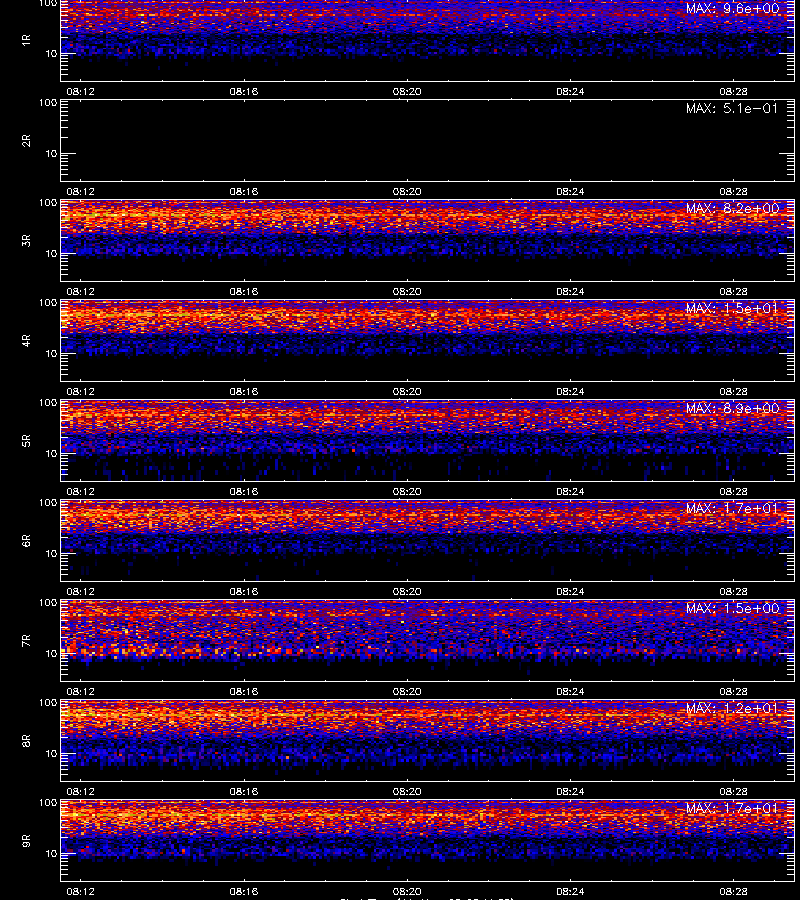This screenshot has width=800, height=900.
Task: Click the '10' y-axis tick of 4R
Action: [51, 354]
